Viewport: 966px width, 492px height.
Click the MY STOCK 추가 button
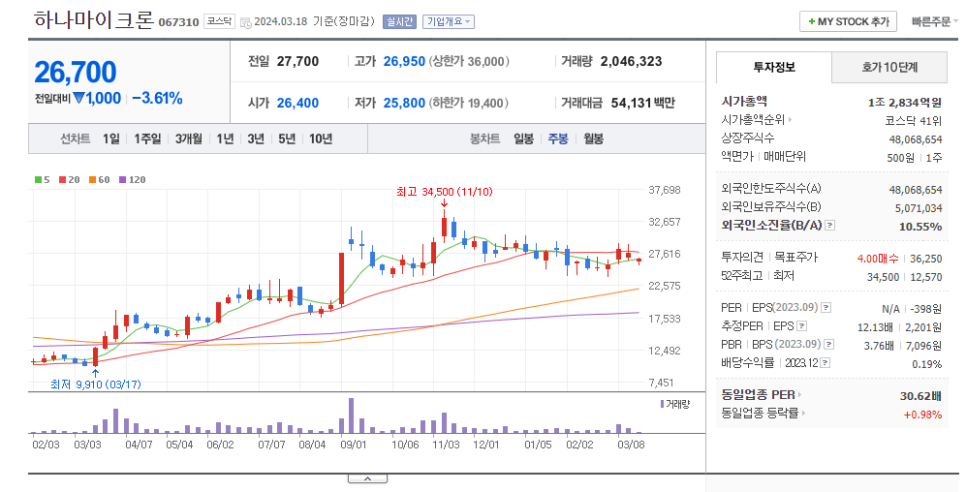[x=848, y=22]
